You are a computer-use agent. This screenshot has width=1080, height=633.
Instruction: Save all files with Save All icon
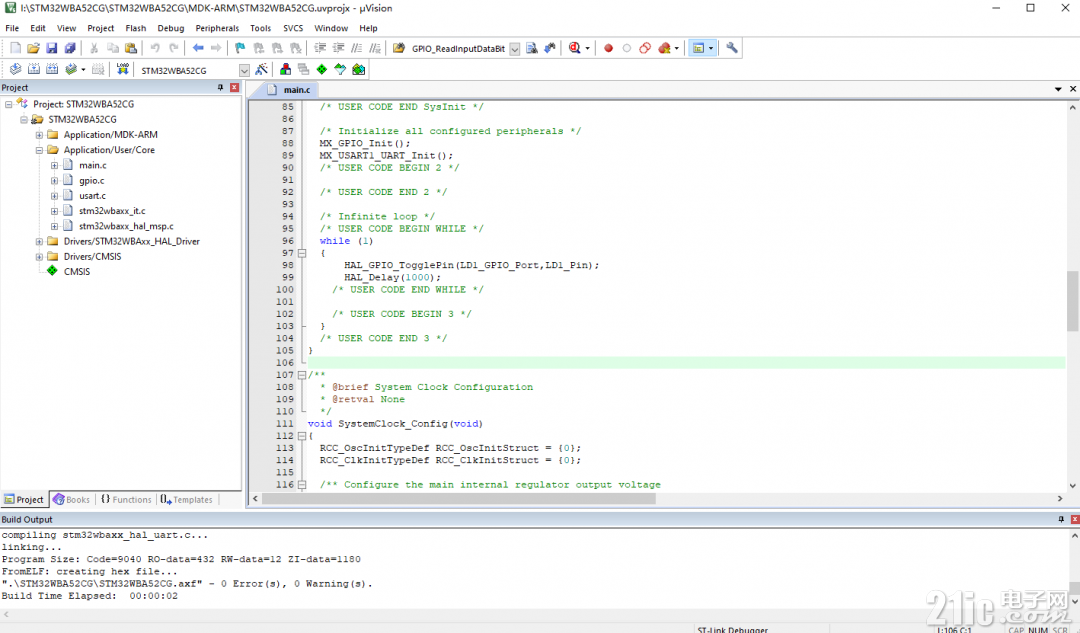click(70, 48)
